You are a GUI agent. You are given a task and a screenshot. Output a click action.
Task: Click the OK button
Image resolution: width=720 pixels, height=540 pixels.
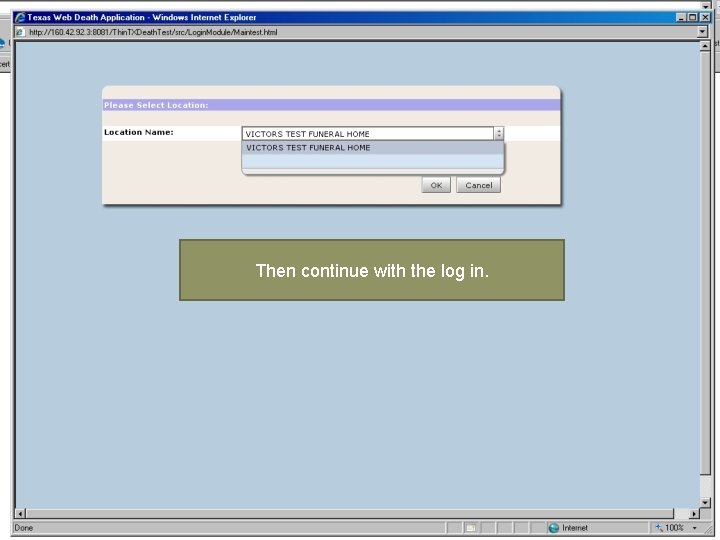tap(436, 185)
